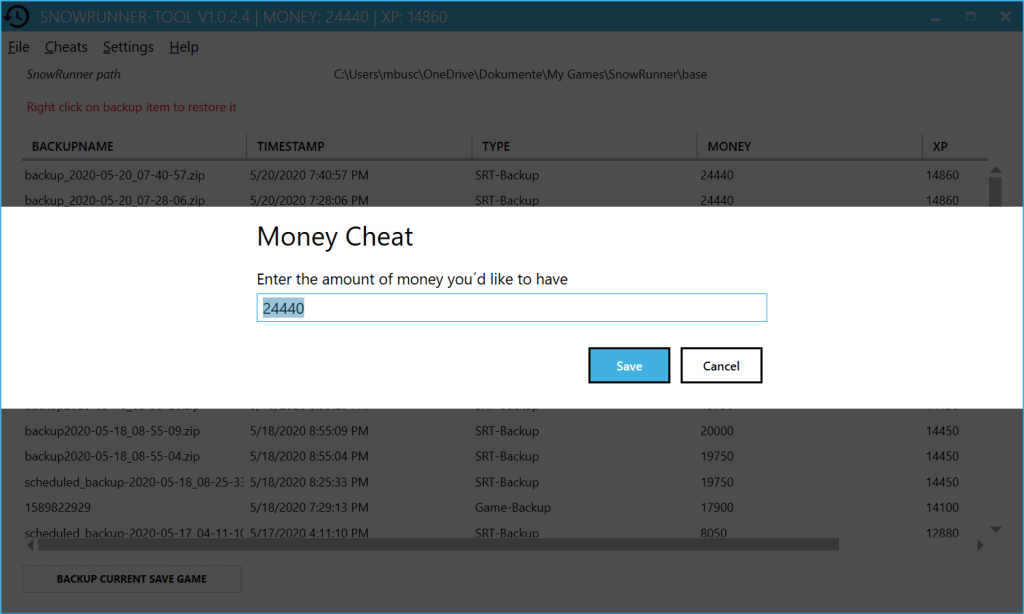
Task: Click the horizontal scrollbar right arrow
Action: [x=980, y=545]
